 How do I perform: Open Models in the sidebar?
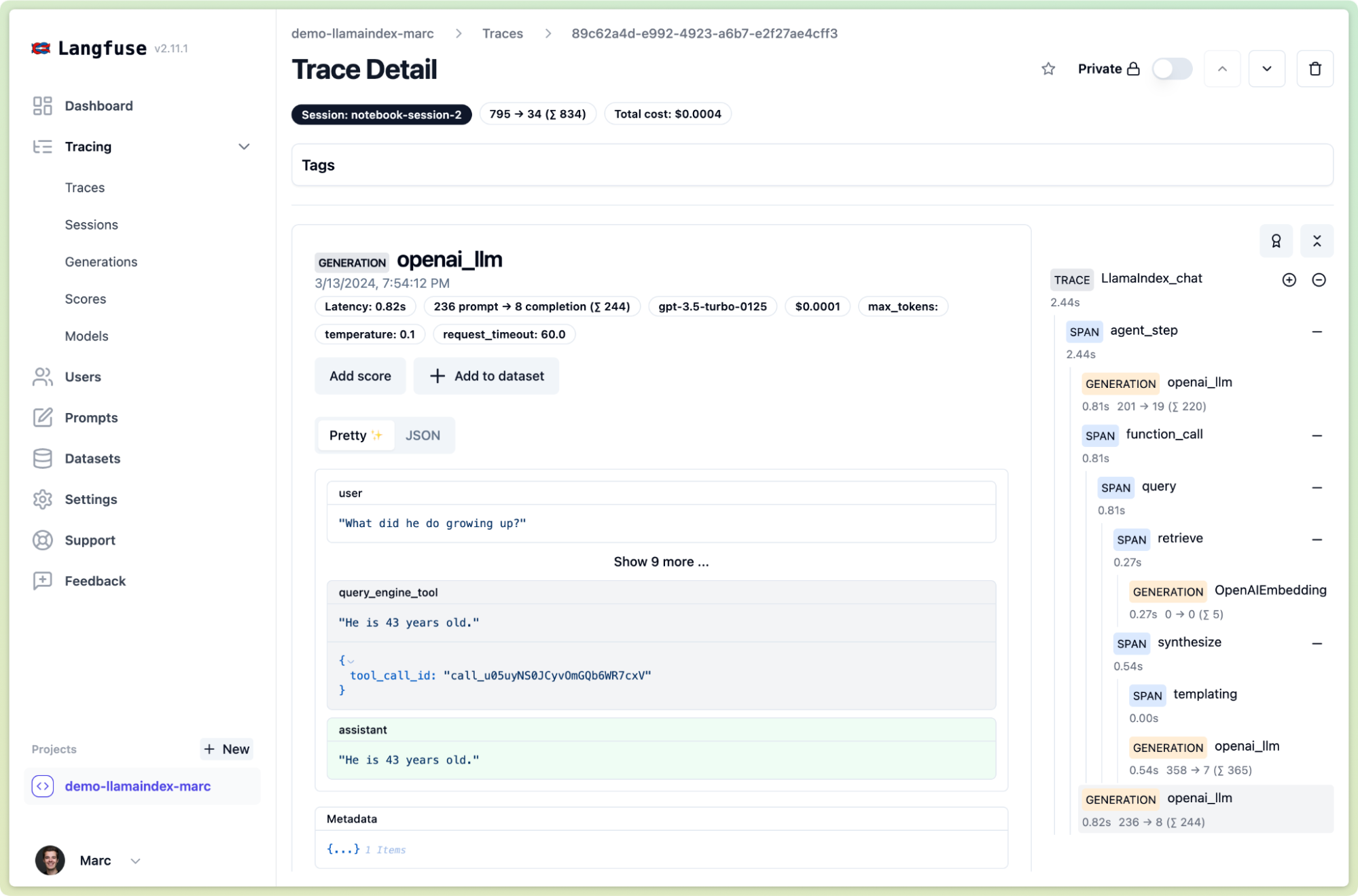pos(87,336)
